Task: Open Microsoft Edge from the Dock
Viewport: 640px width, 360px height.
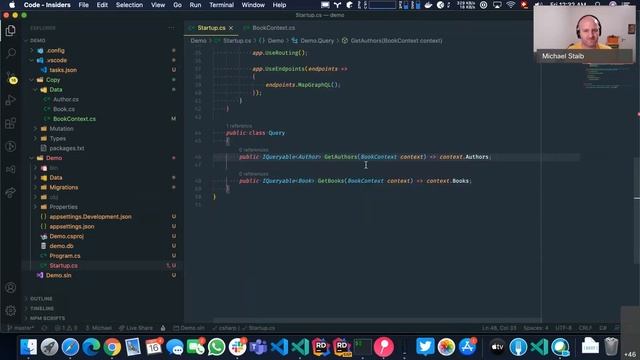Action: 91,347
